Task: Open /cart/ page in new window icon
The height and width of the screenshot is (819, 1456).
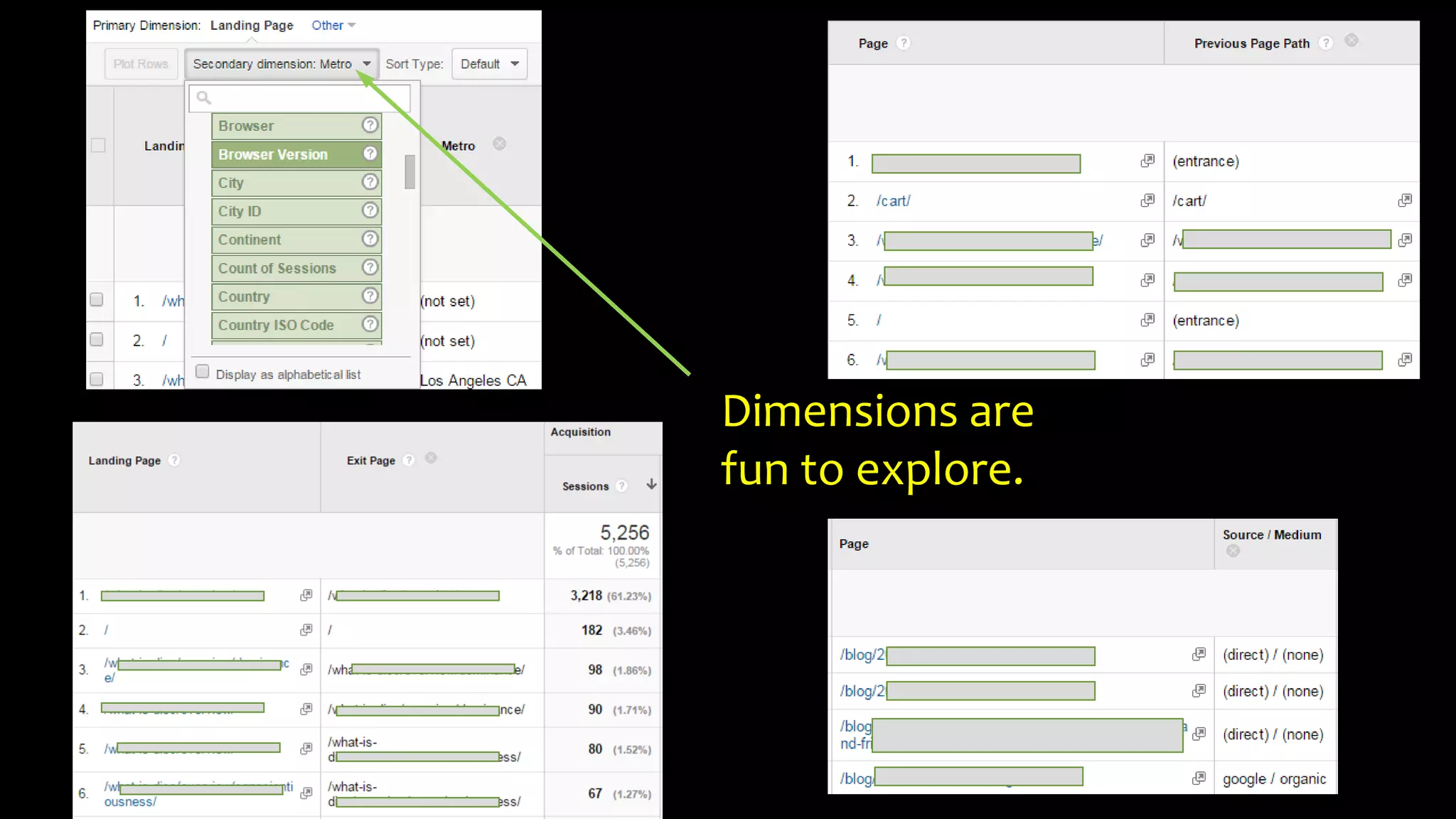Action: click(1147, 200)
